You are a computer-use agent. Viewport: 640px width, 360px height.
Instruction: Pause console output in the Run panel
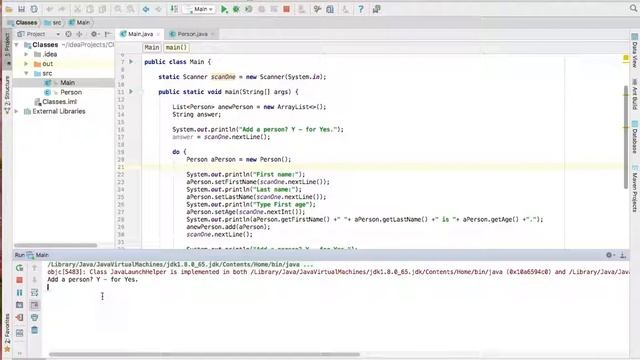(x=19, y=293)
